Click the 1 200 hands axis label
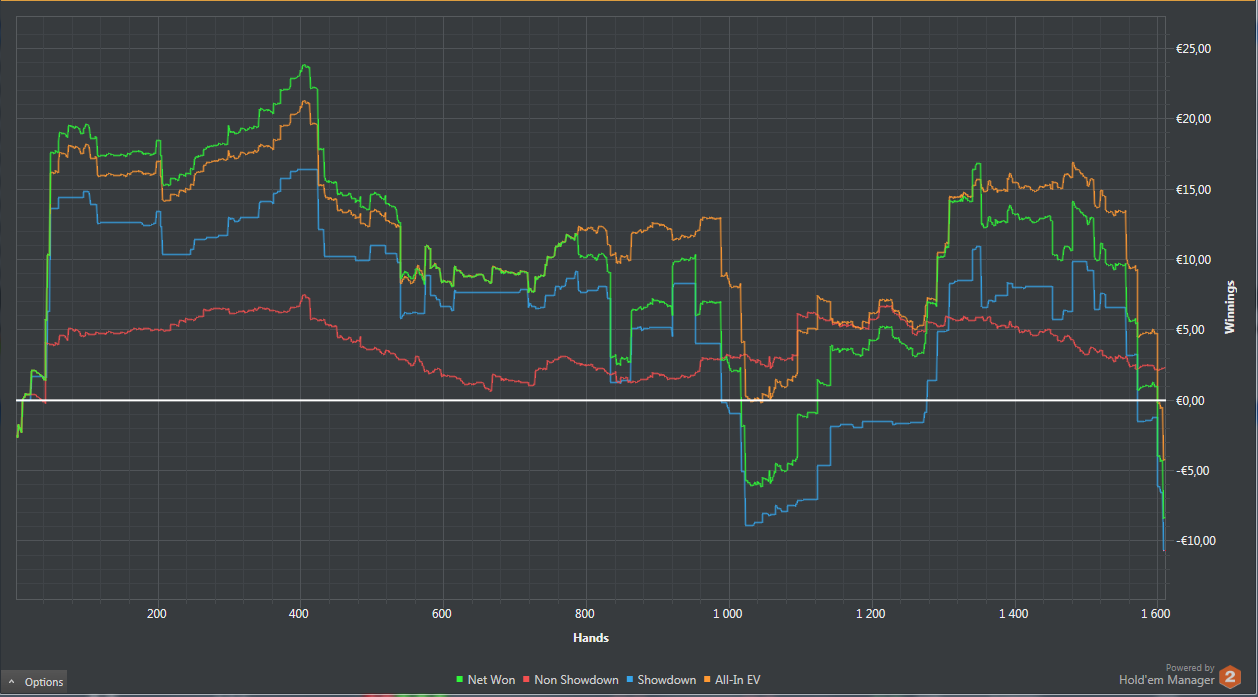This screenshot has width=1258, height=697. point(871,614)
